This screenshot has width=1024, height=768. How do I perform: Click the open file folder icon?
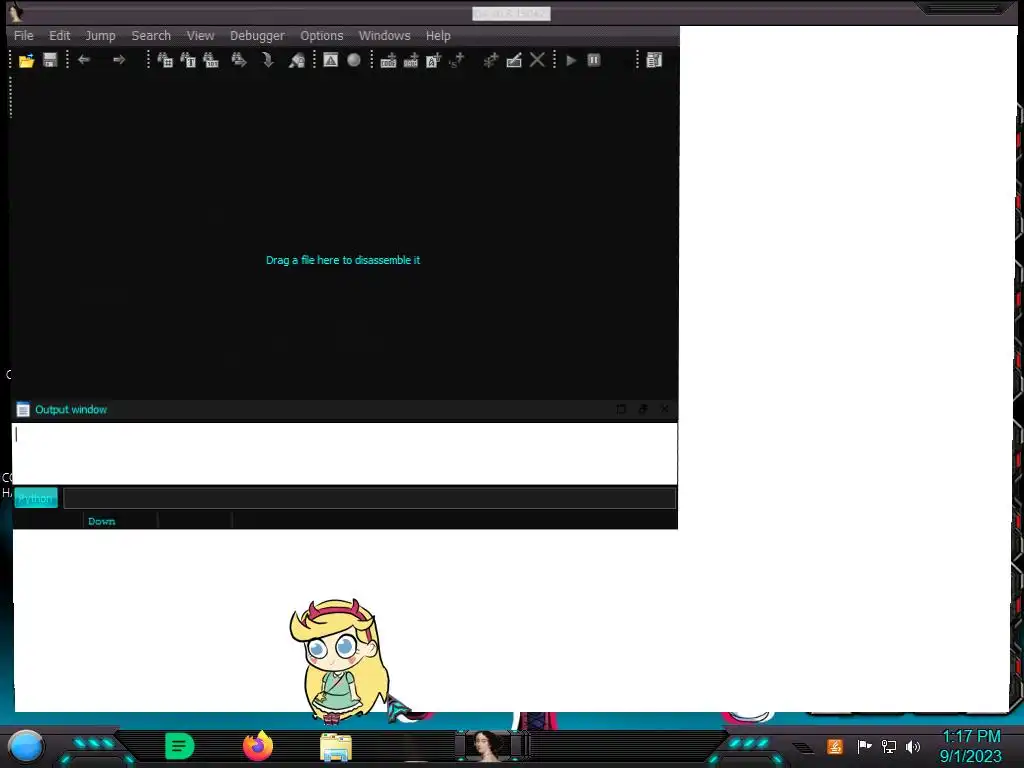tap(27, 61)
